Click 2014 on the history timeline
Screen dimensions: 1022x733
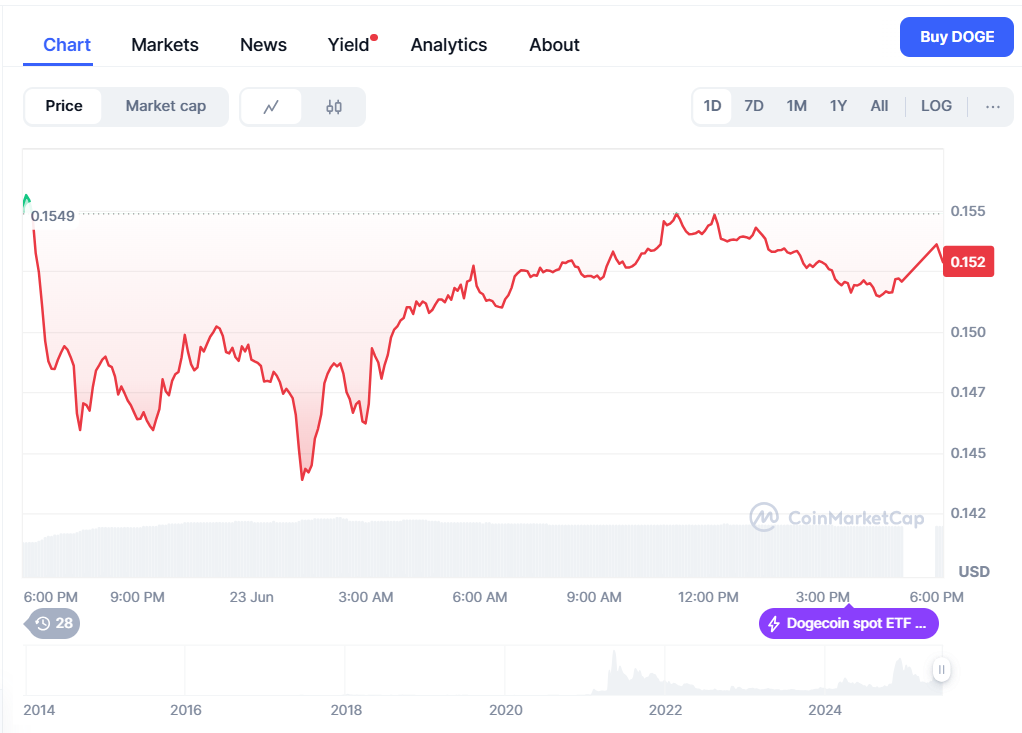tap(39, 710)
